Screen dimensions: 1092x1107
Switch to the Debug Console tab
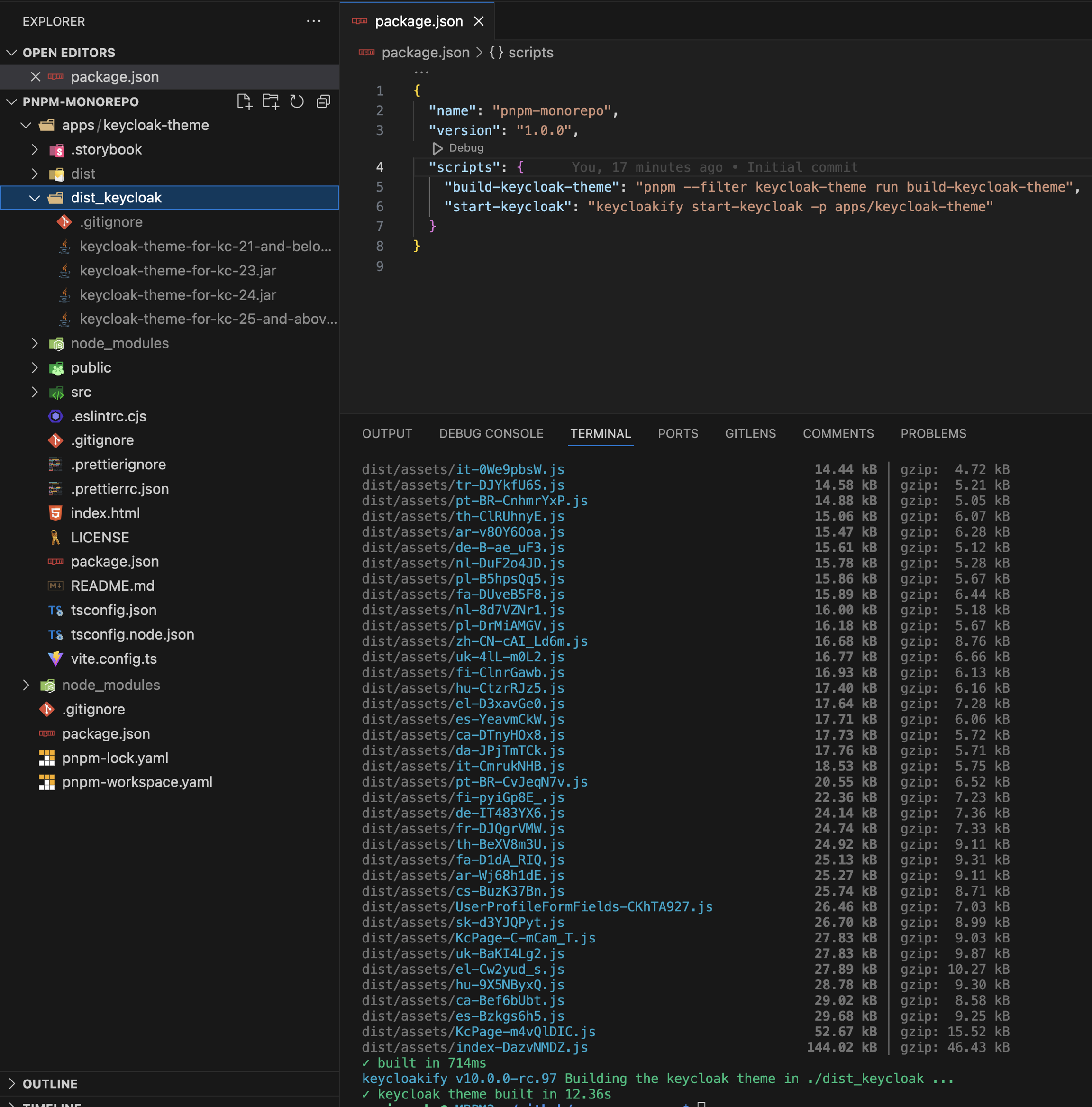click(491, 434)
